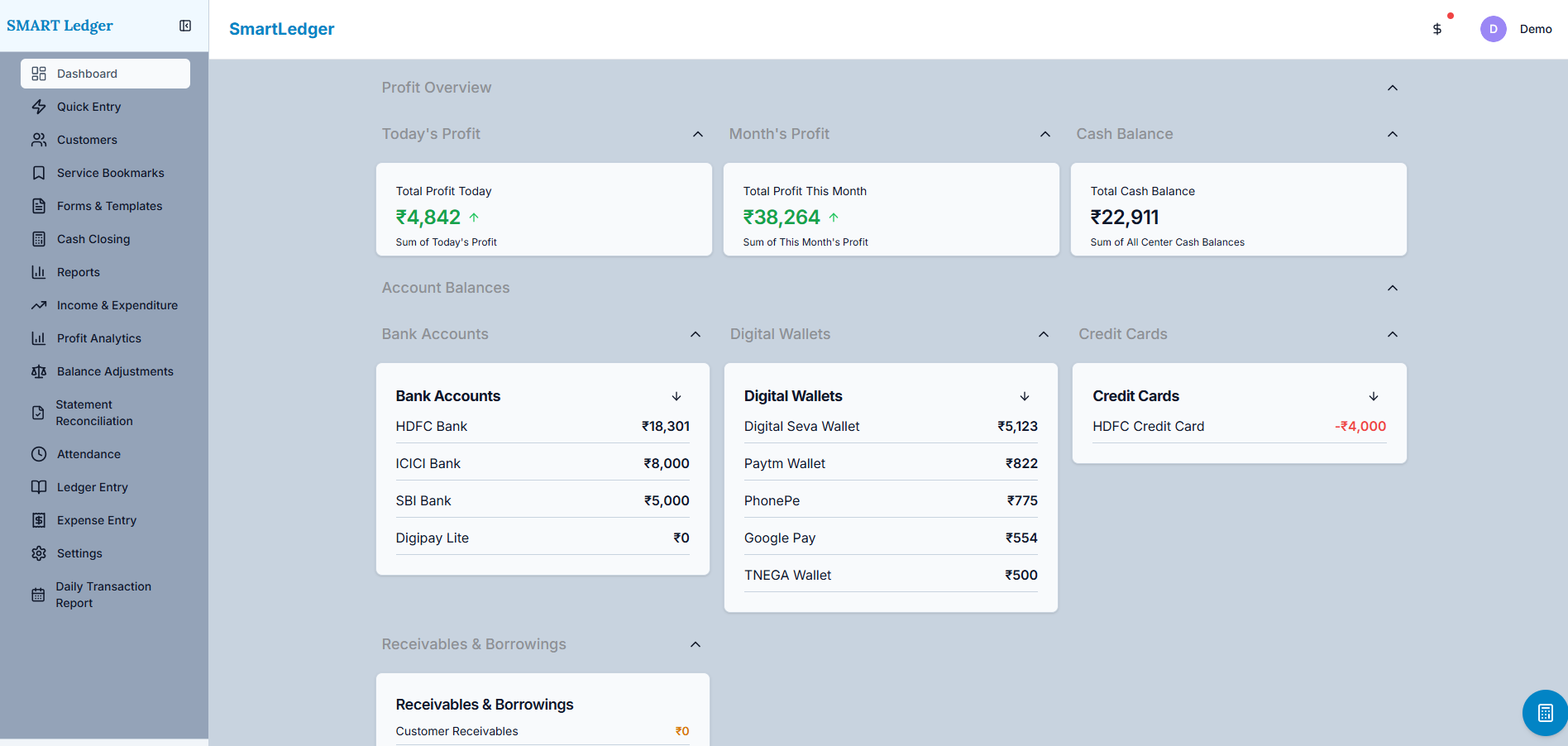
Task: Collapse the Today's Profit panel
Action: (x=698, y=134)
